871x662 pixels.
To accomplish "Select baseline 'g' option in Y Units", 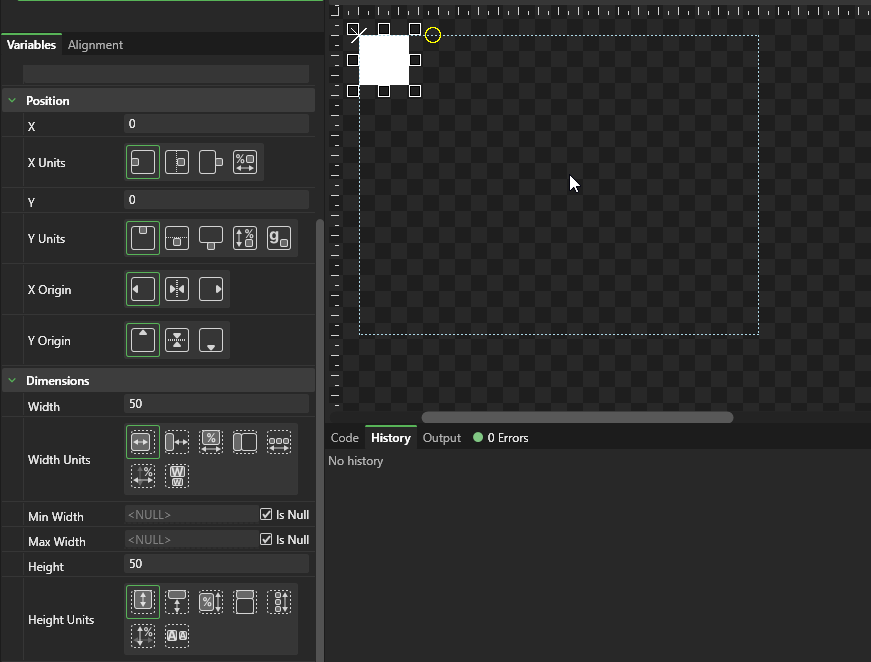I will point(279,238).
